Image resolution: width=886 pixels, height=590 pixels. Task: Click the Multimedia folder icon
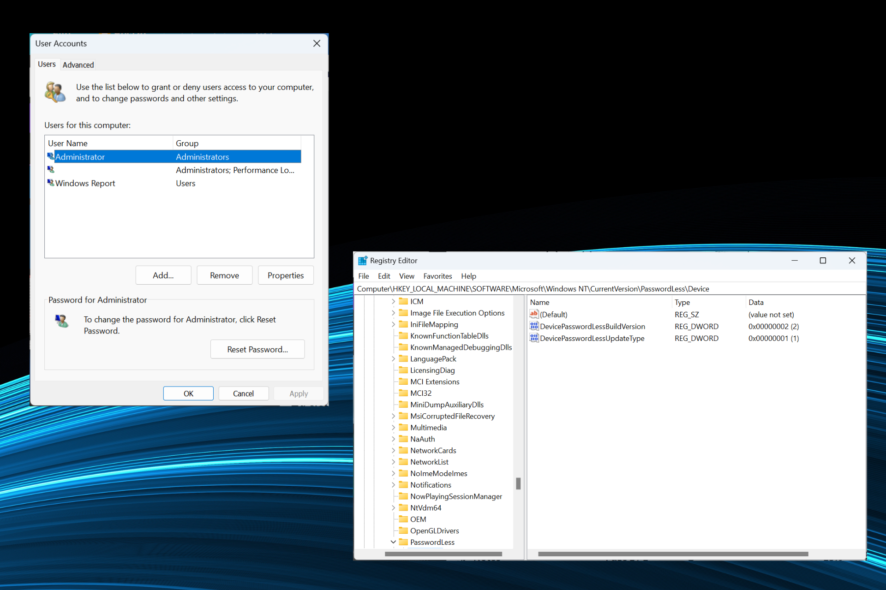(x=403, y=427)
